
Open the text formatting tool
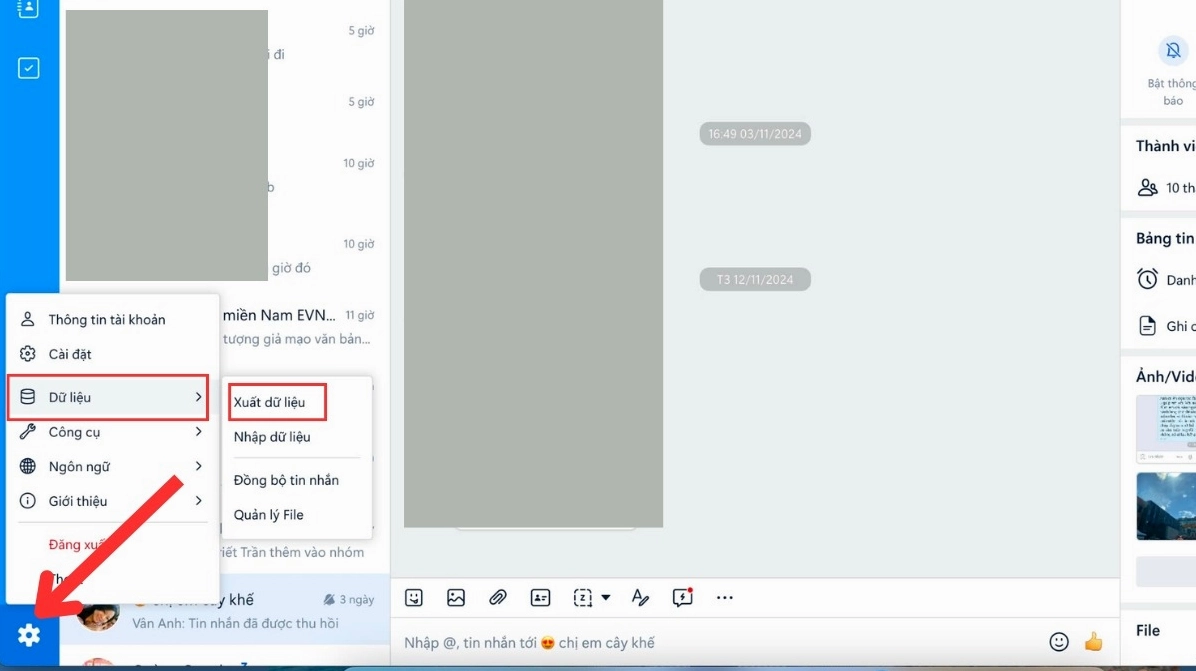640,598
